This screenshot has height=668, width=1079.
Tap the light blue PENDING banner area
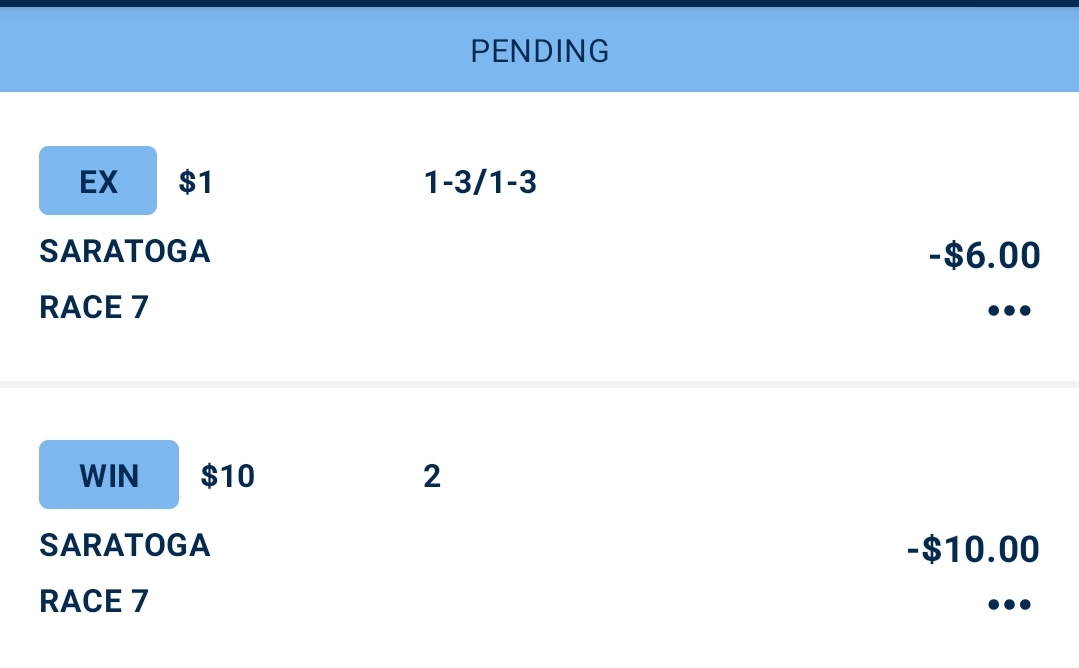tap(540, 50)
